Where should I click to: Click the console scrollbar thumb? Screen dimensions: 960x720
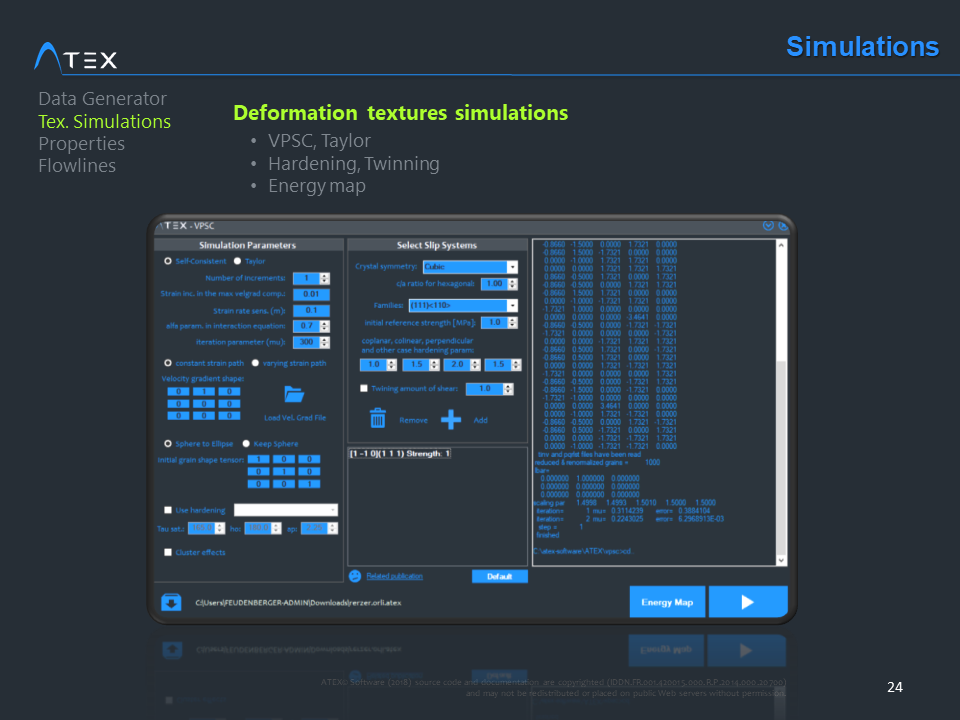tap(781, 456)
